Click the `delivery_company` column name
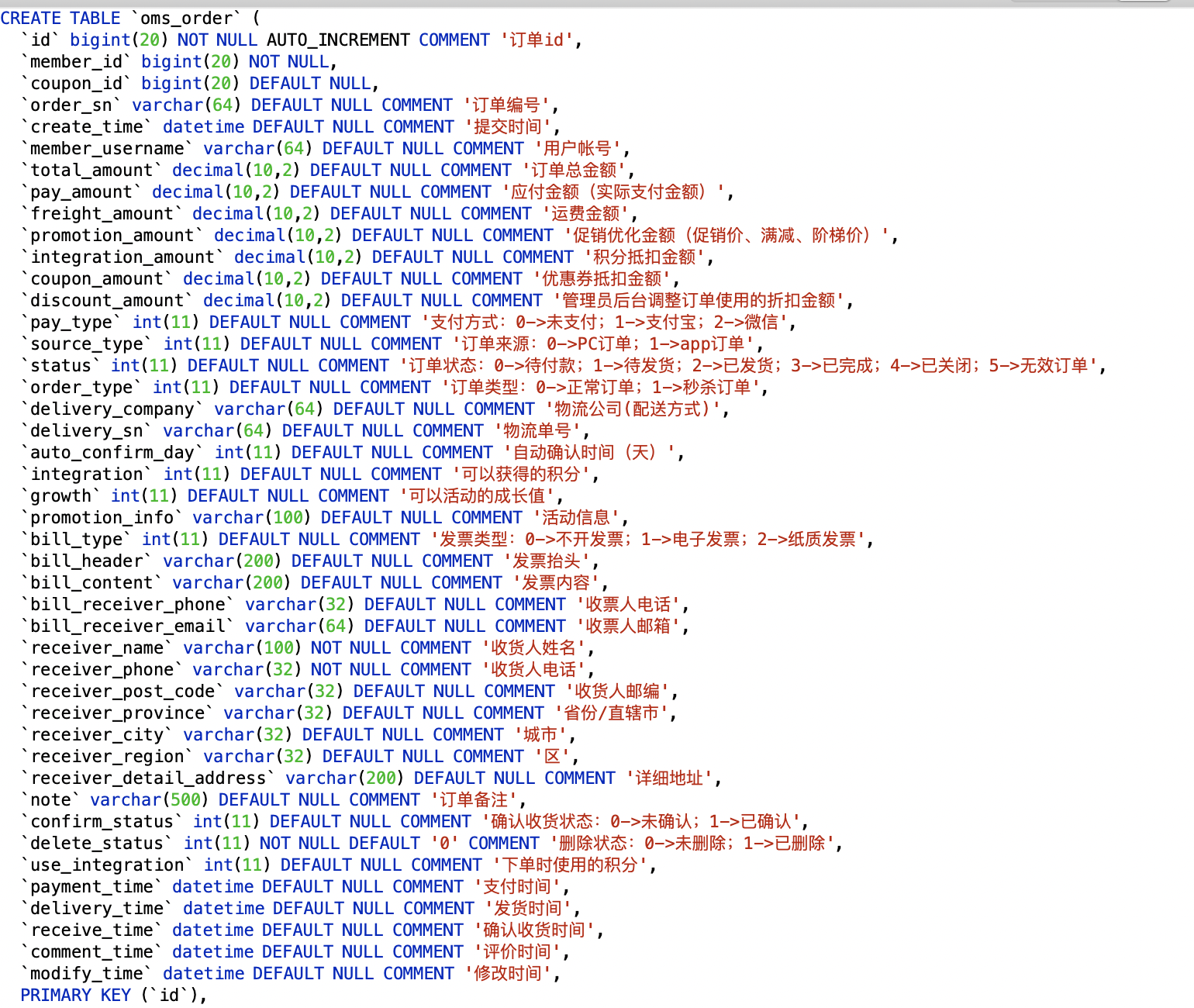This screenshot has height=1008, width=1194. 112,409
